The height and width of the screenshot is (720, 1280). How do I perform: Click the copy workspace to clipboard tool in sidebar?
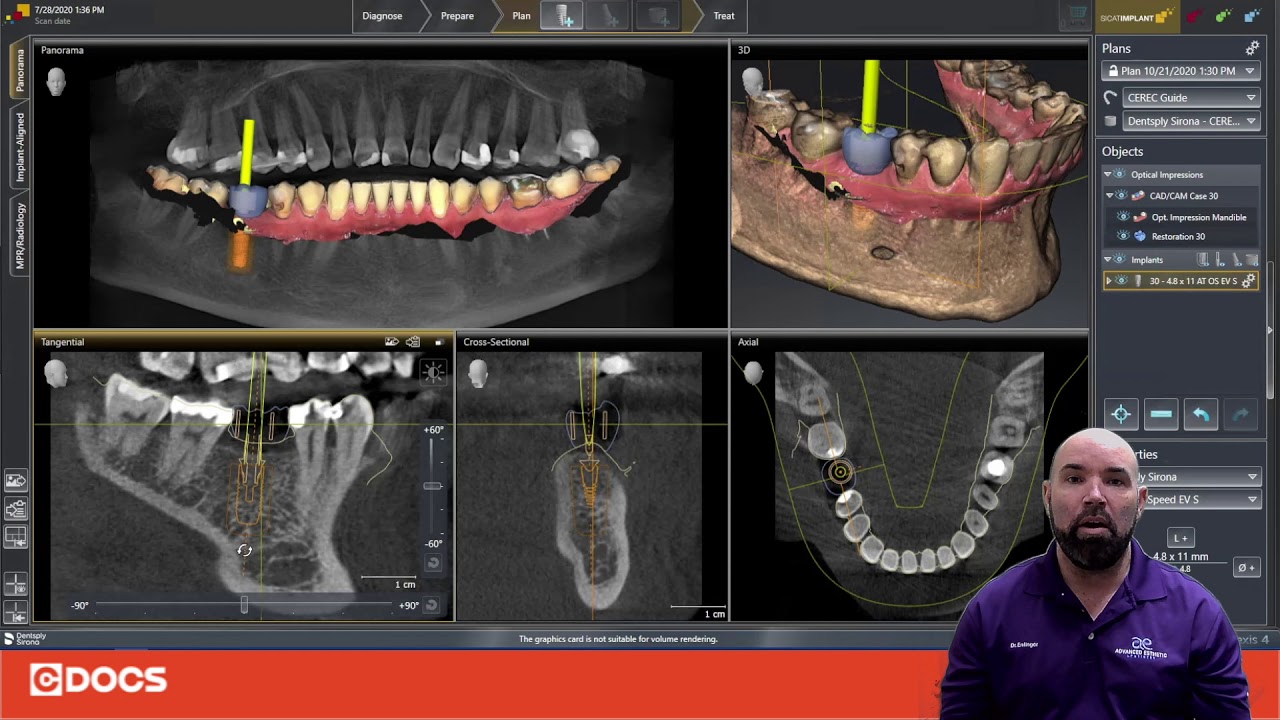(x=15, y=509)
